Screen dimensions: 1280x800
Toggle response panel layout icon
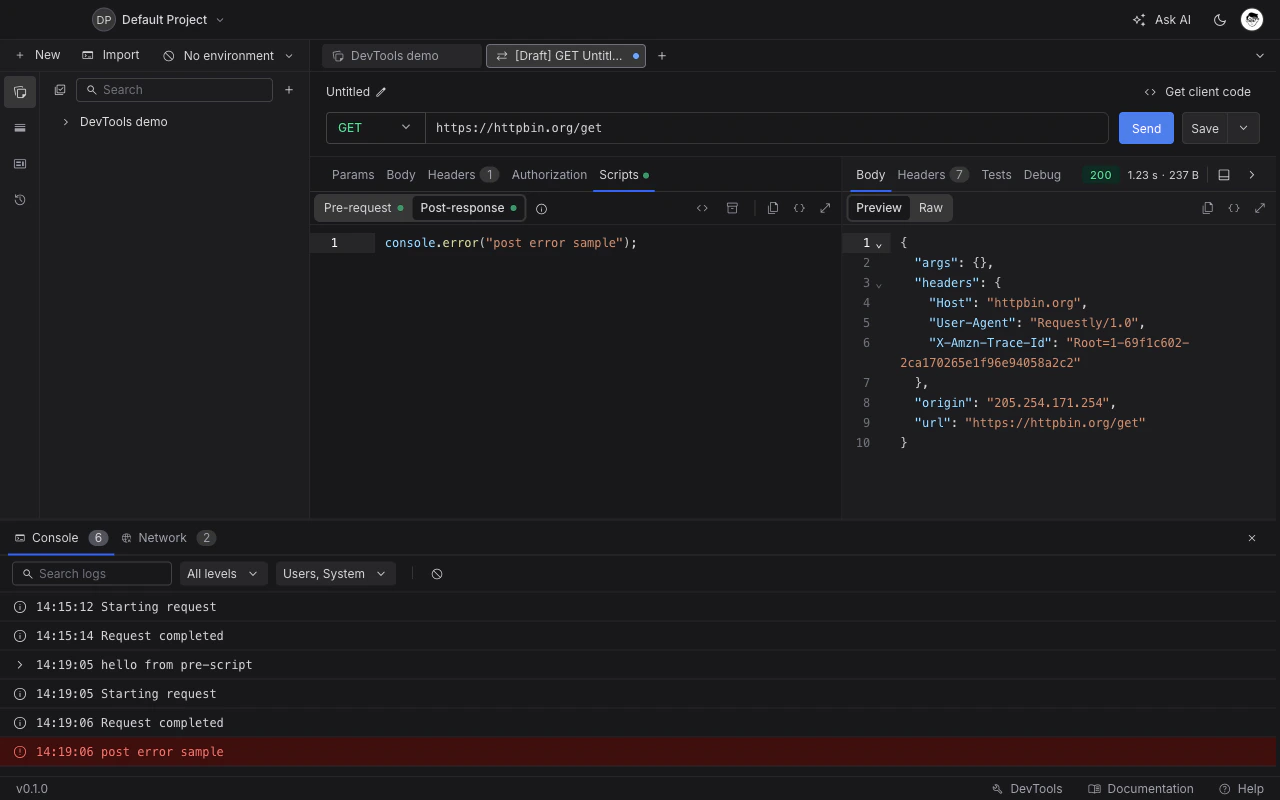coord(1224,175)
